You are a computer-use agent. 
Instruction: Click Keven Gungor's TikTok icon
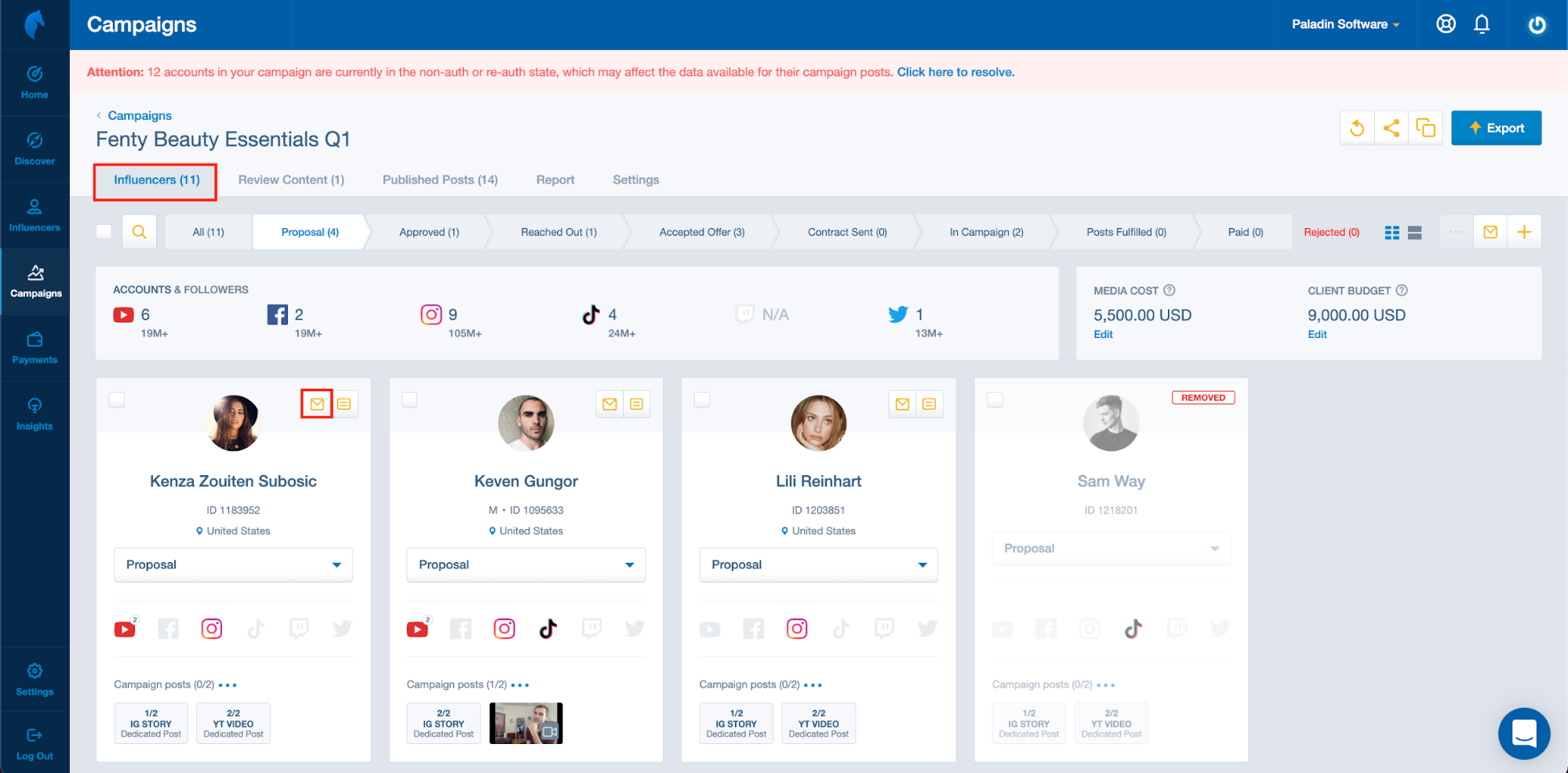[548, 629]
